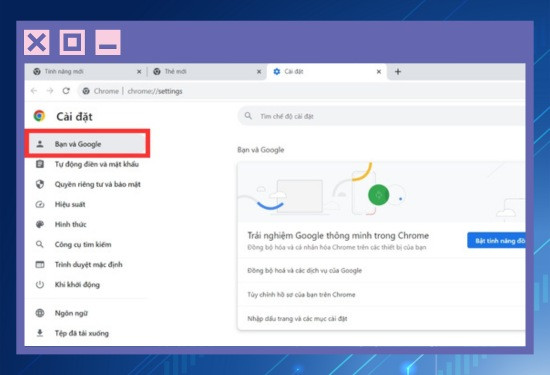Click the sync illustration banner image

(382, 192)
